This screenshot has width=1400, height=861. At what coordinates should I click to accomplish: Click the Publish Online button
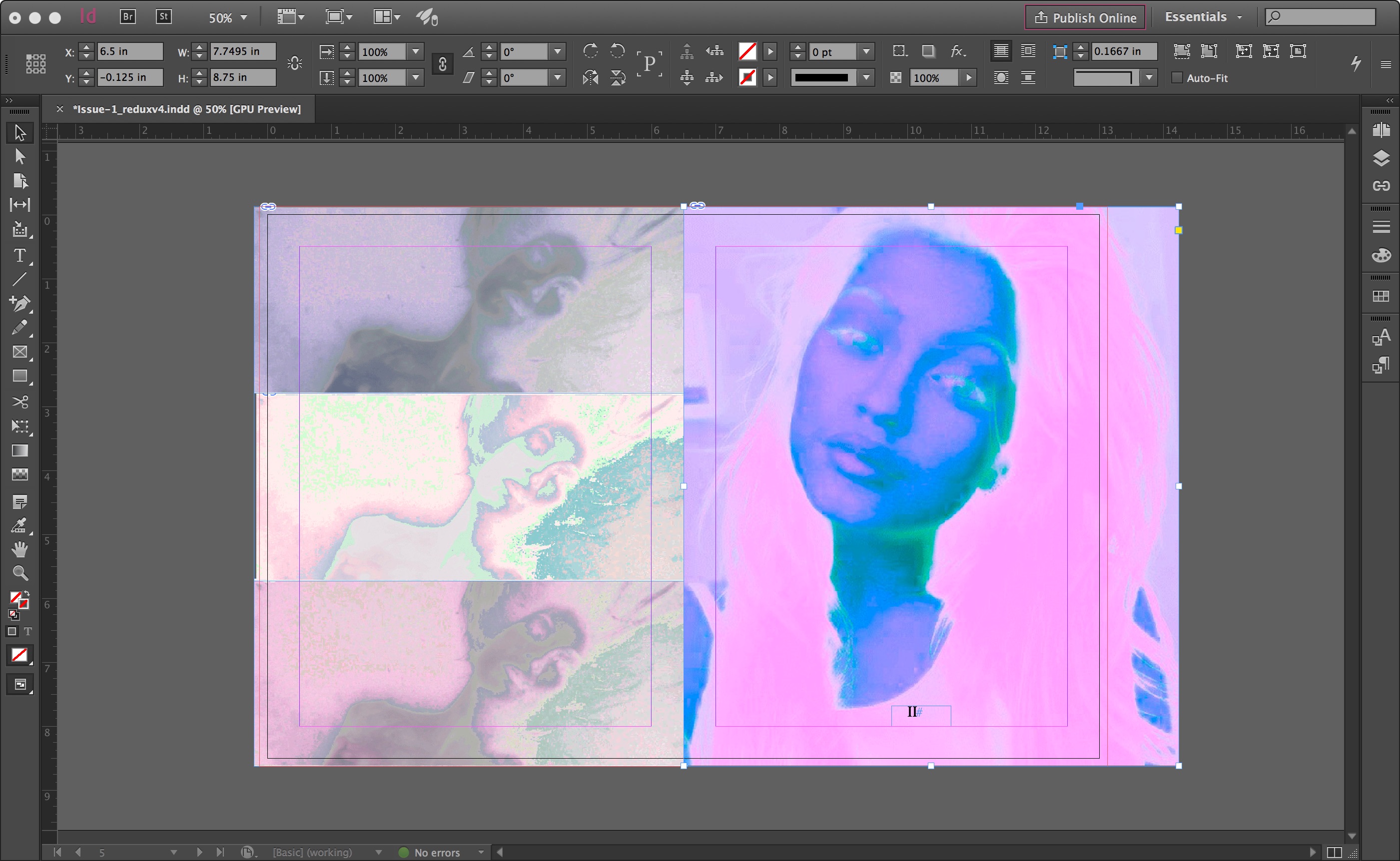(1085, 17)
